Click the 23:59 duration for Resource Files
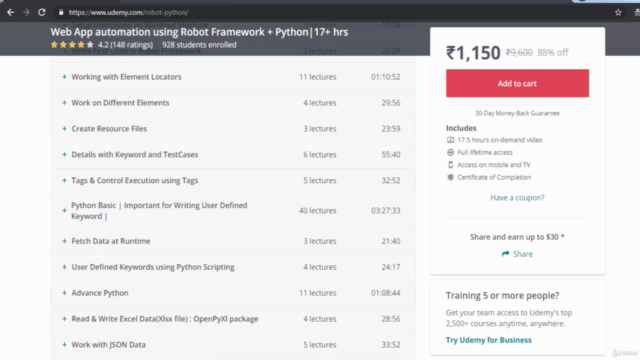Screen dimensions: 640x360 [391, 129]
